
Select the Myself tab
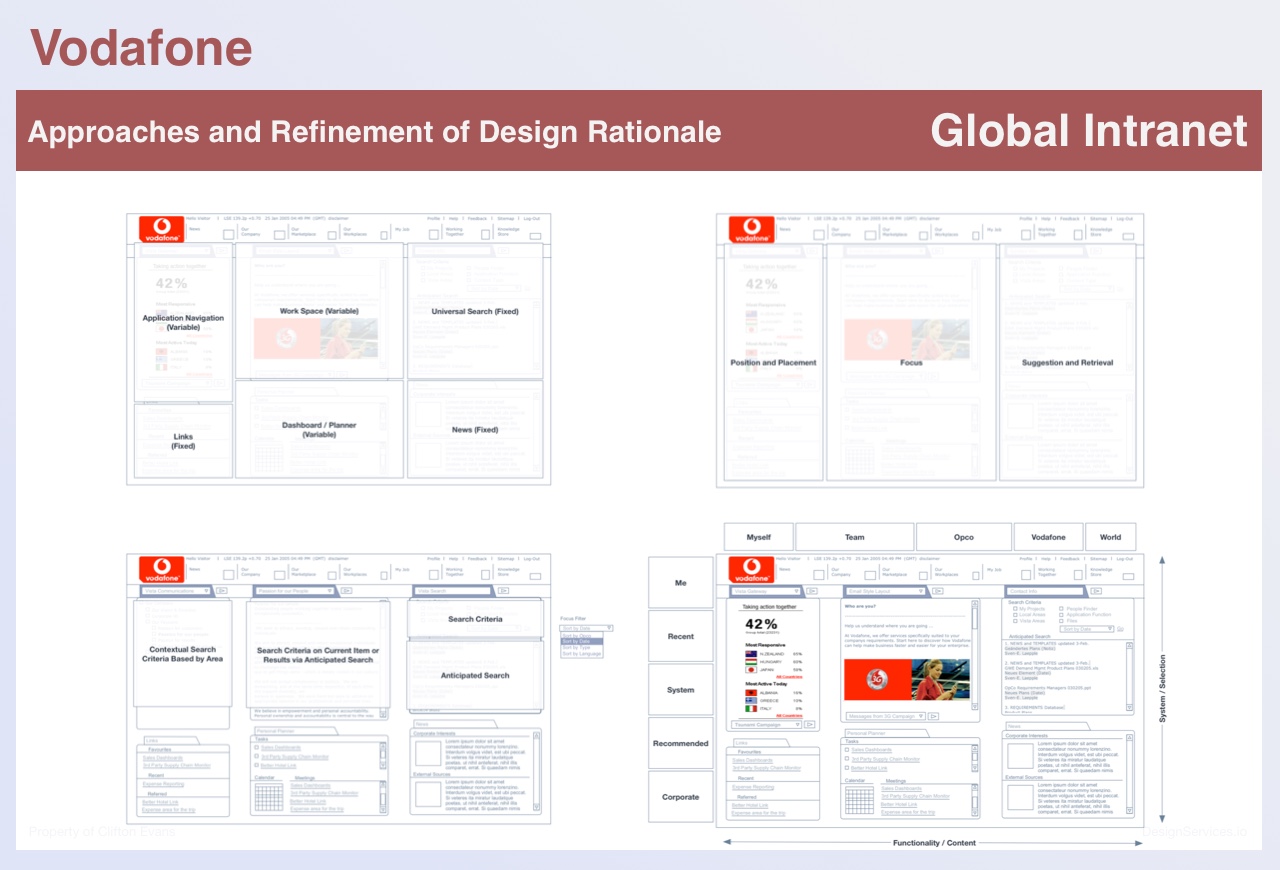pos(759,537)
